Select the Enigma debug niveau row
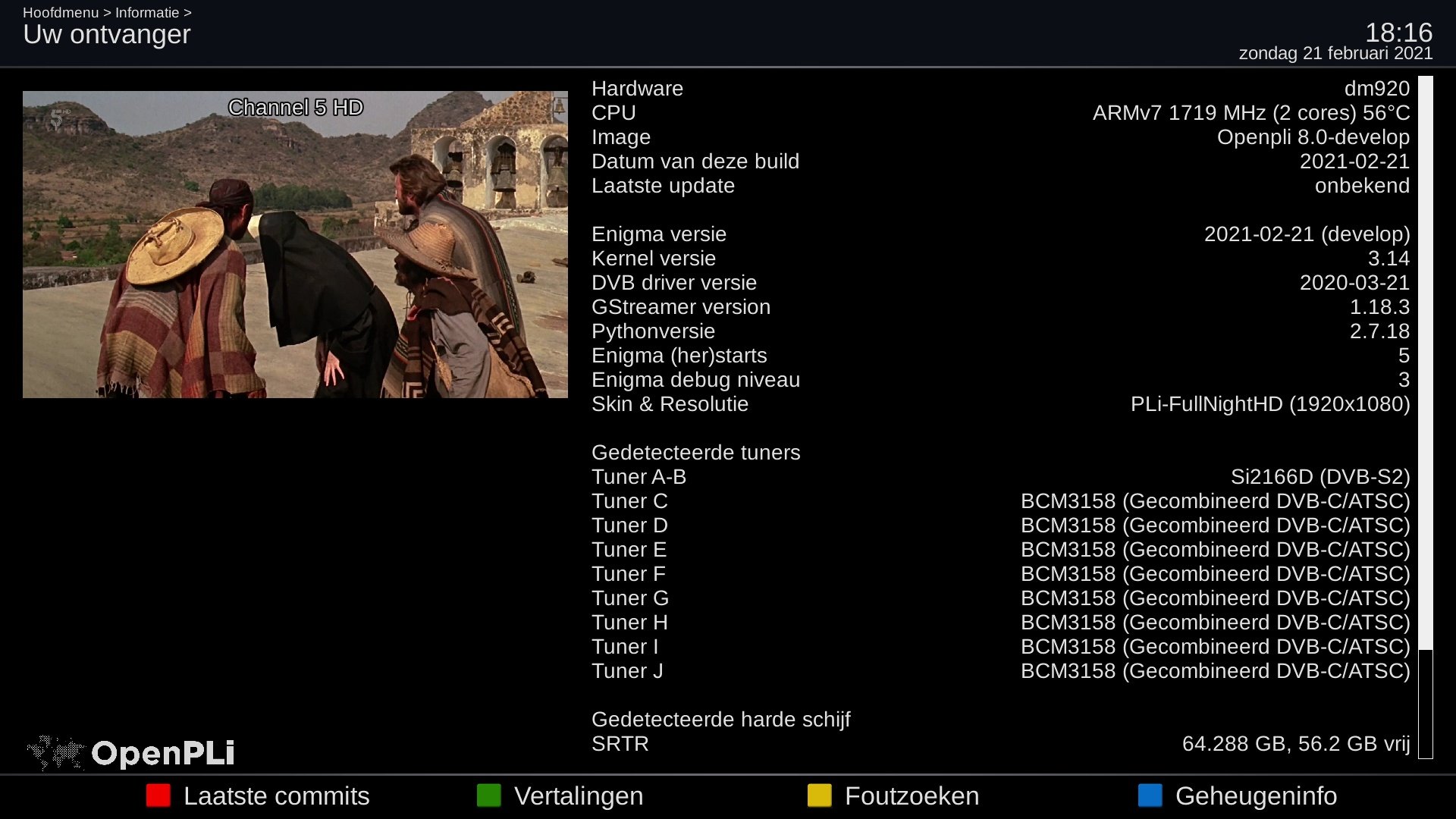1456x819 pixels. tap(1001, 380)
